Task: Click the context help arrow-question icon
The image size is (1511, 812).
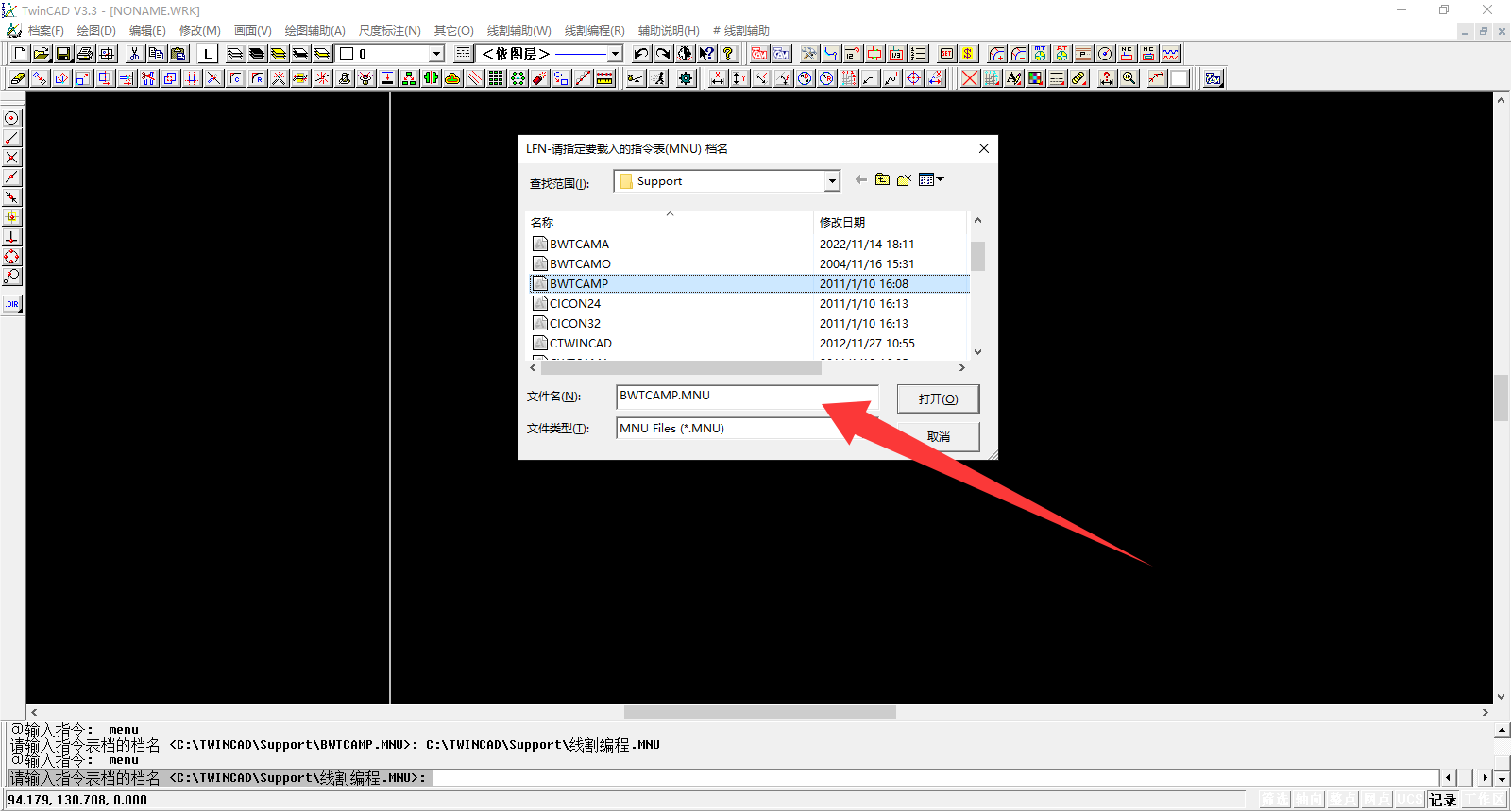Action: coord(706,54)
